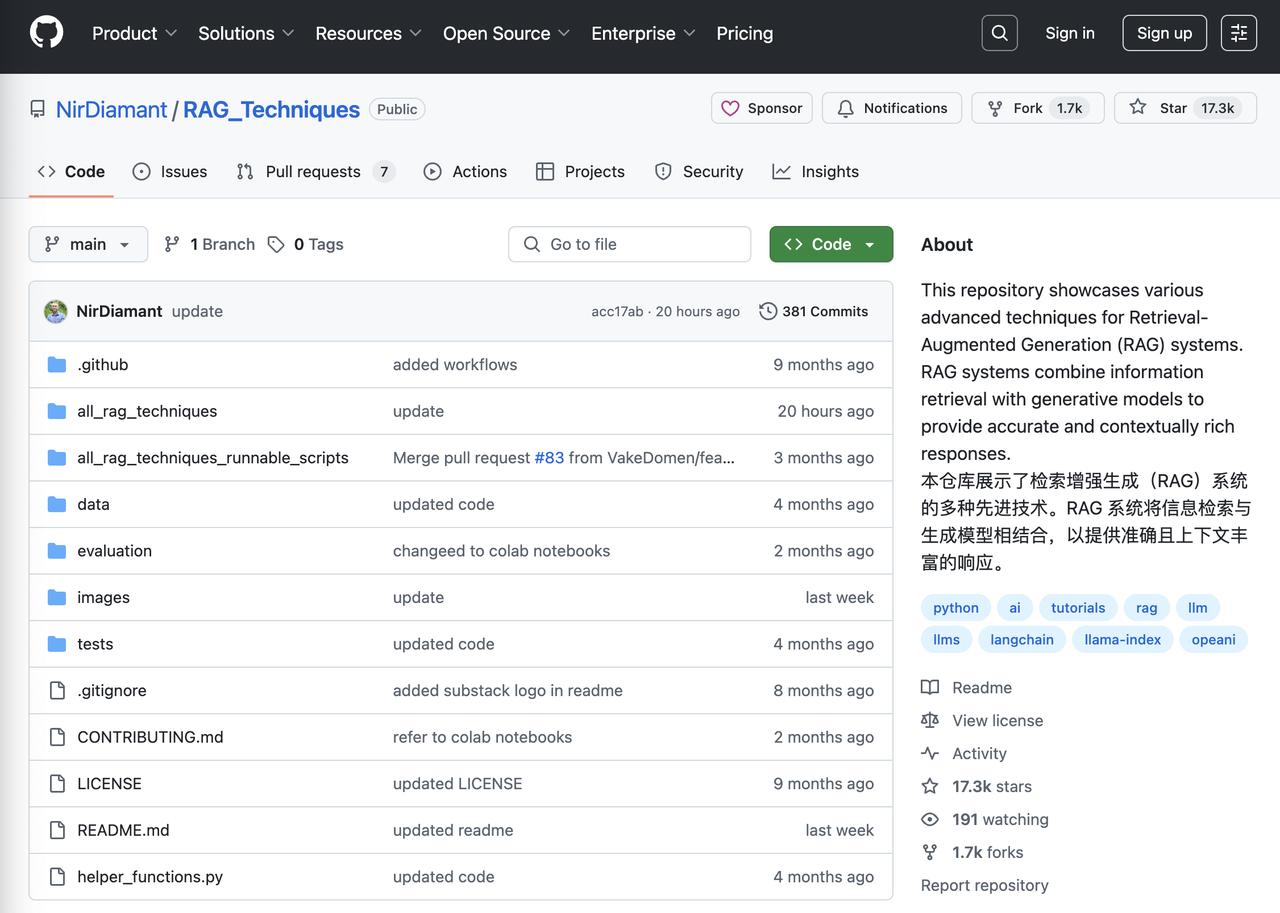Open all_rag_techniques_runnable_scripts folder name
The height and width of the screenshot is (913, 1280).
[x=213, y=457]
